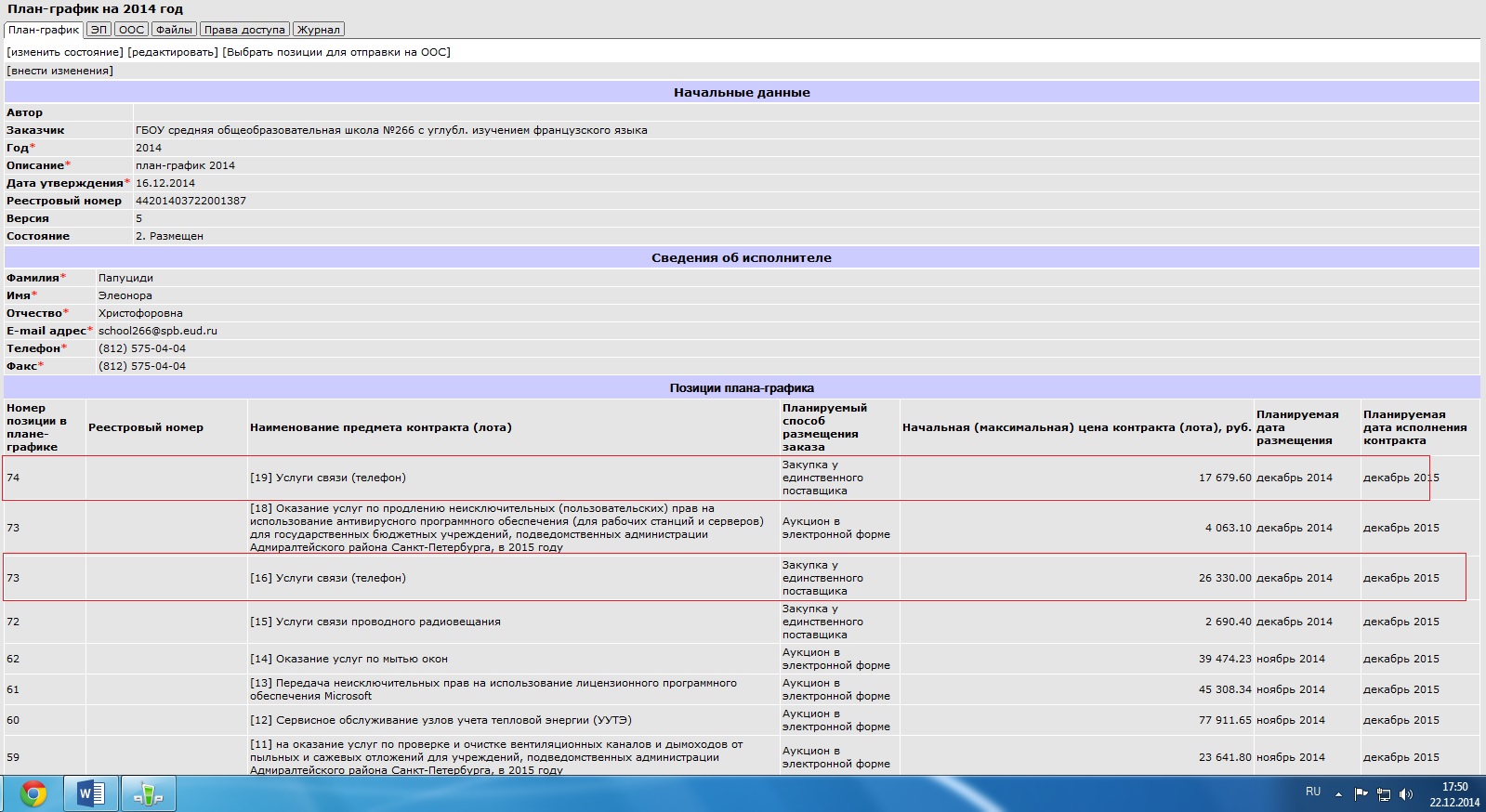Select row '[14] Оказание услуг по мытью окон'
Screen dimensions: 1486x812
pyautogui.click(x=348, y=659)
